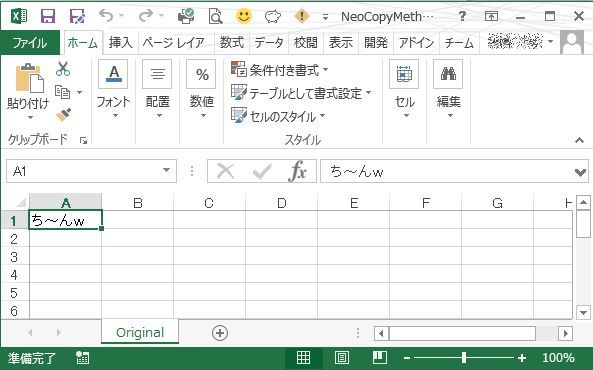Open the user account dropdown
This screenshot has height=370, width=593.
point(550,42)
